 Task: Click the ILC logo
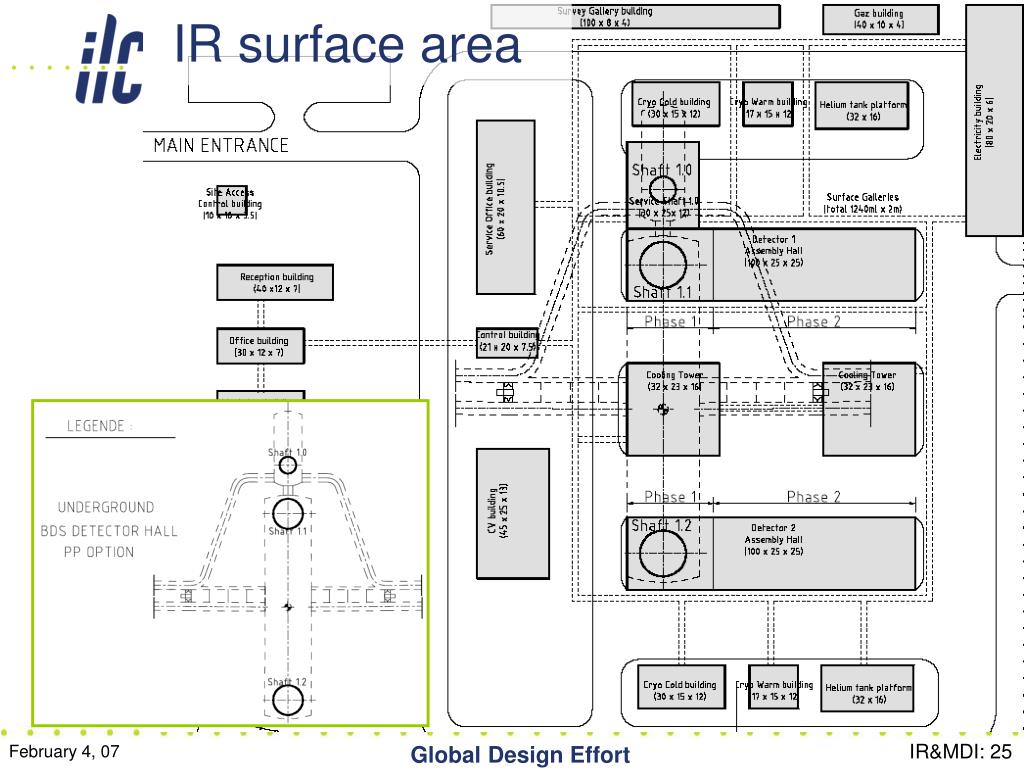(110, 60)
